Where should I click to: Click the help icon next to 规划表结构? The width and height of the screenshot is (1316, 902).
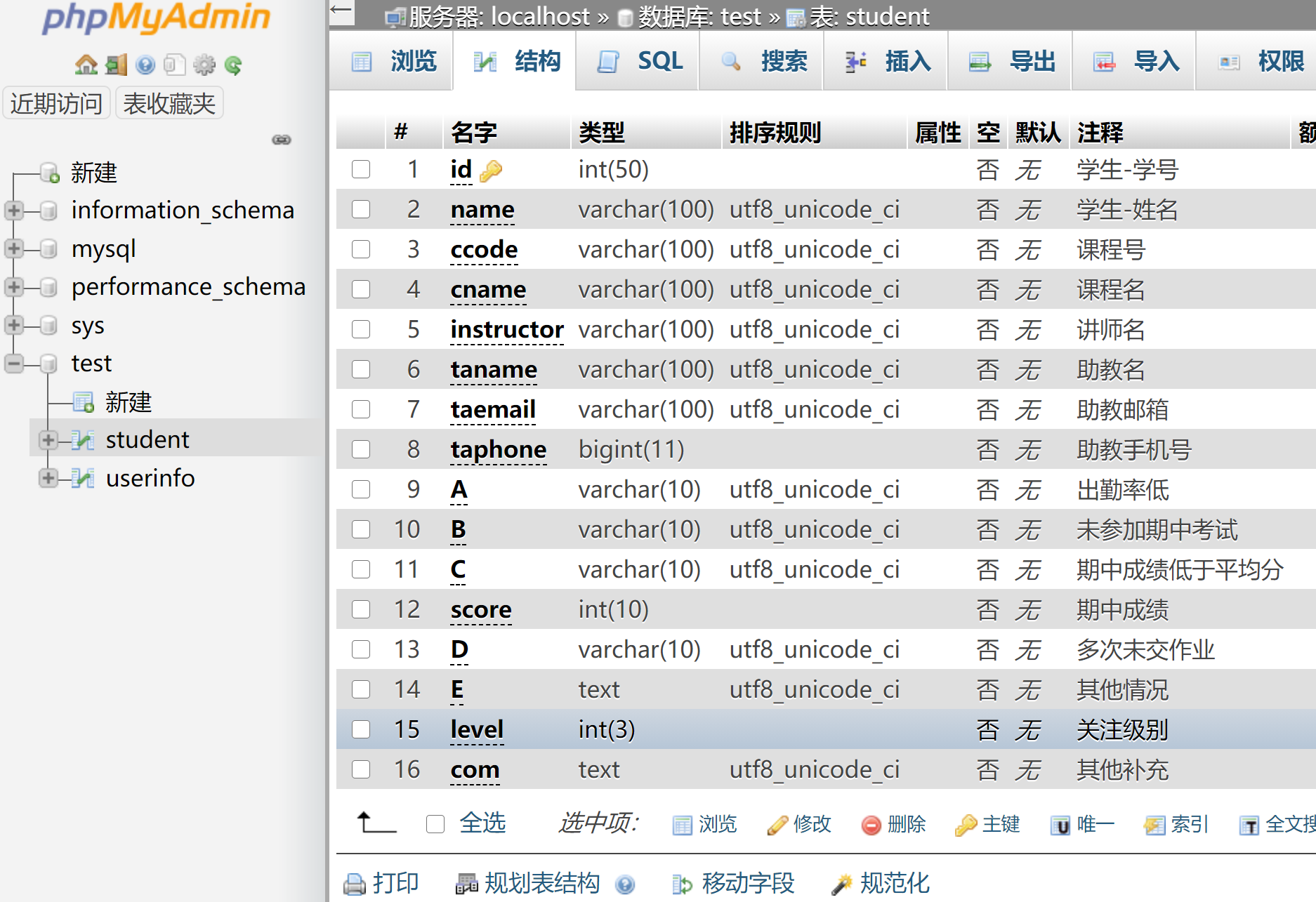tap(625, 884)
